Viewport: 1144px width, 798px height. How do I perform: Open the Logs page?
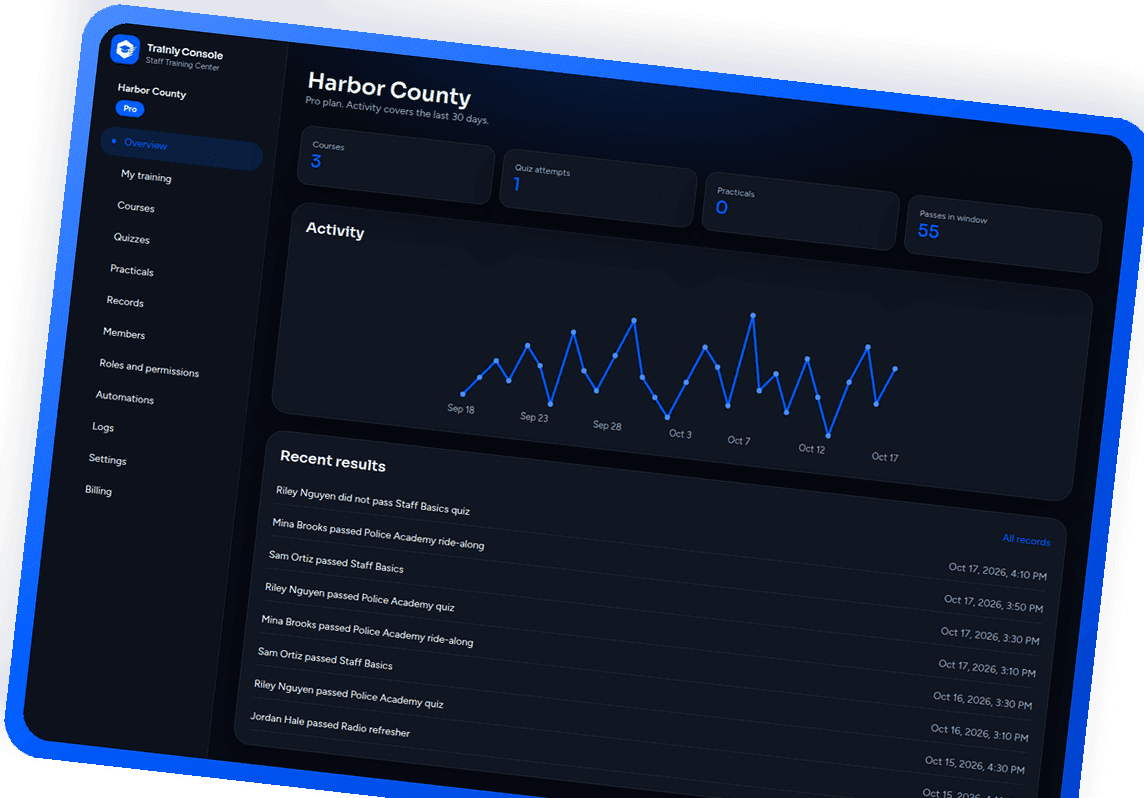click(x=103, y=427)
